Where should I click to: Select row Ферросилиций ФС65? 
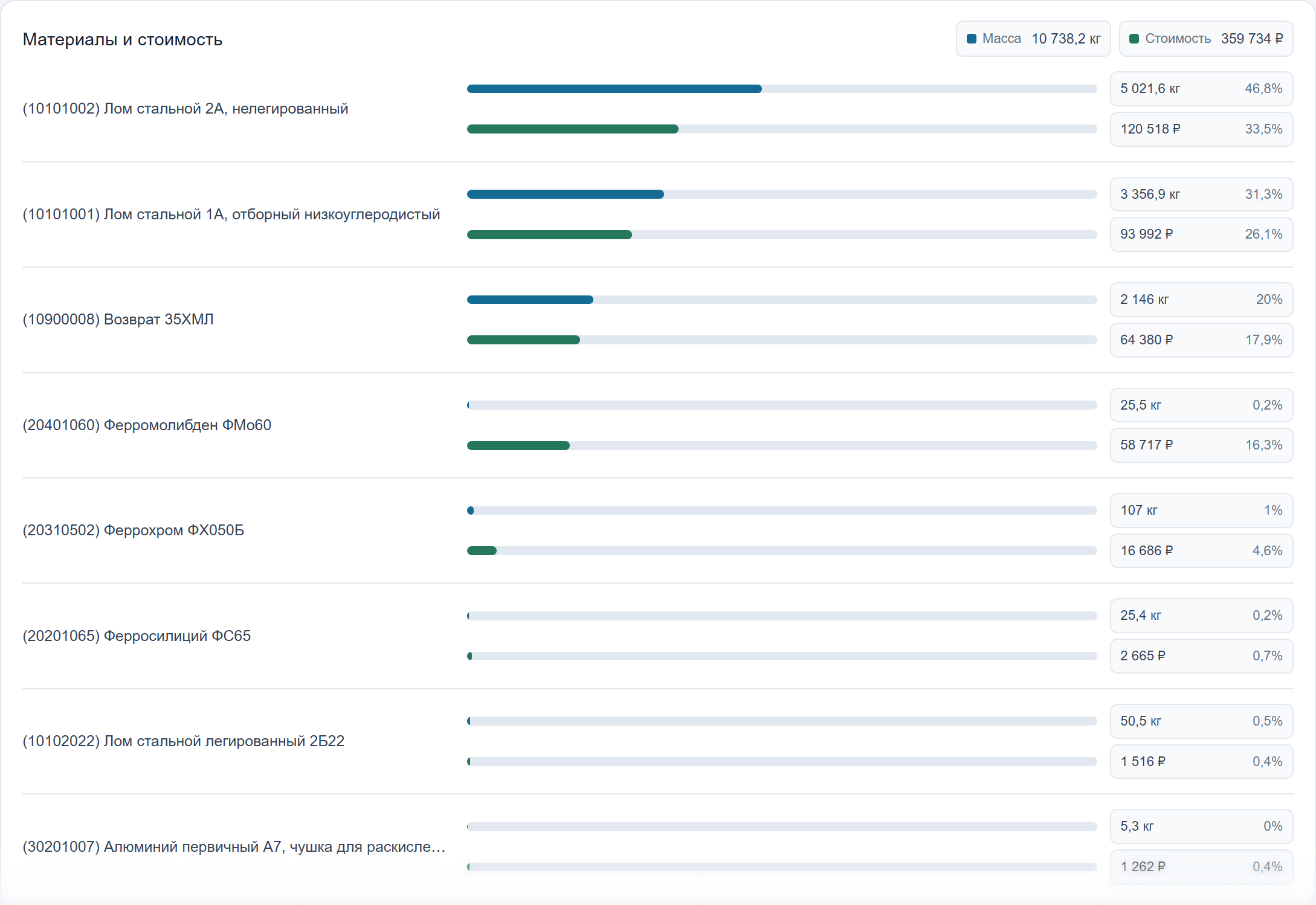658,636
